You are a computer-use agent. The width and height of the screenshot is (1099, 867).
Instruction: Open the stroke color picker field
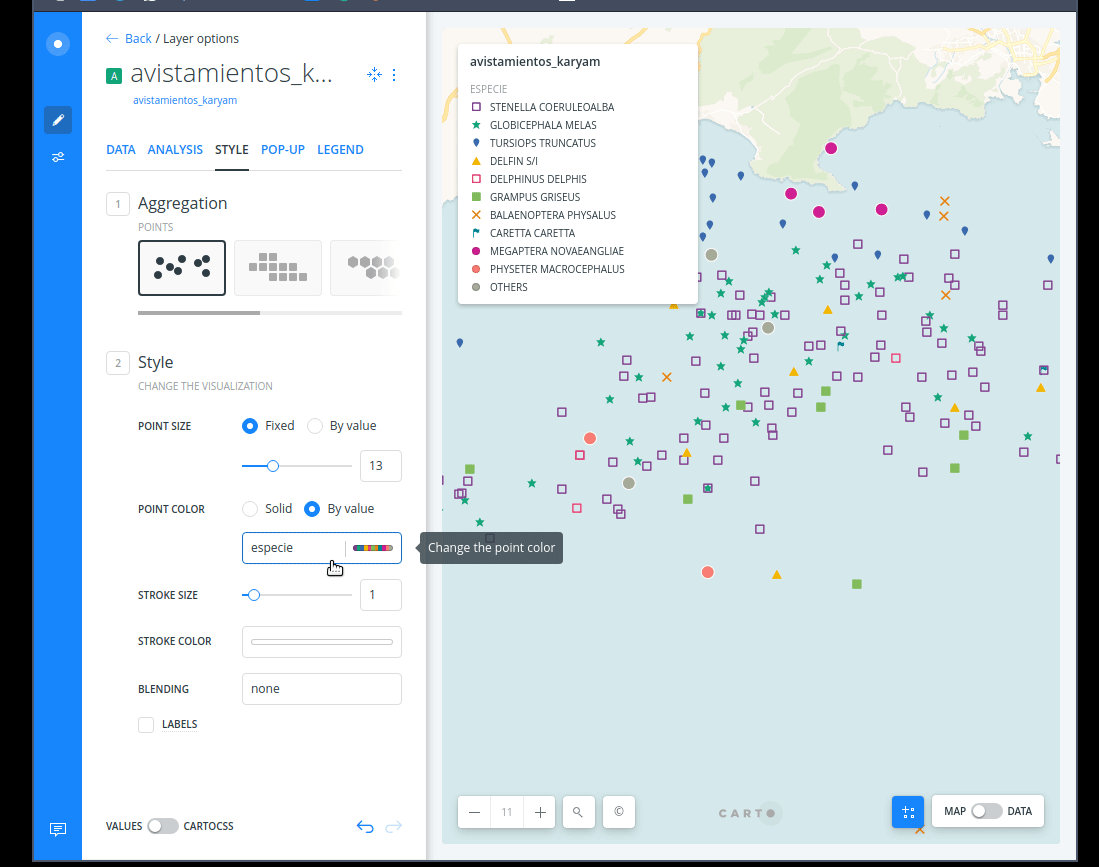(x=322, y=642)
